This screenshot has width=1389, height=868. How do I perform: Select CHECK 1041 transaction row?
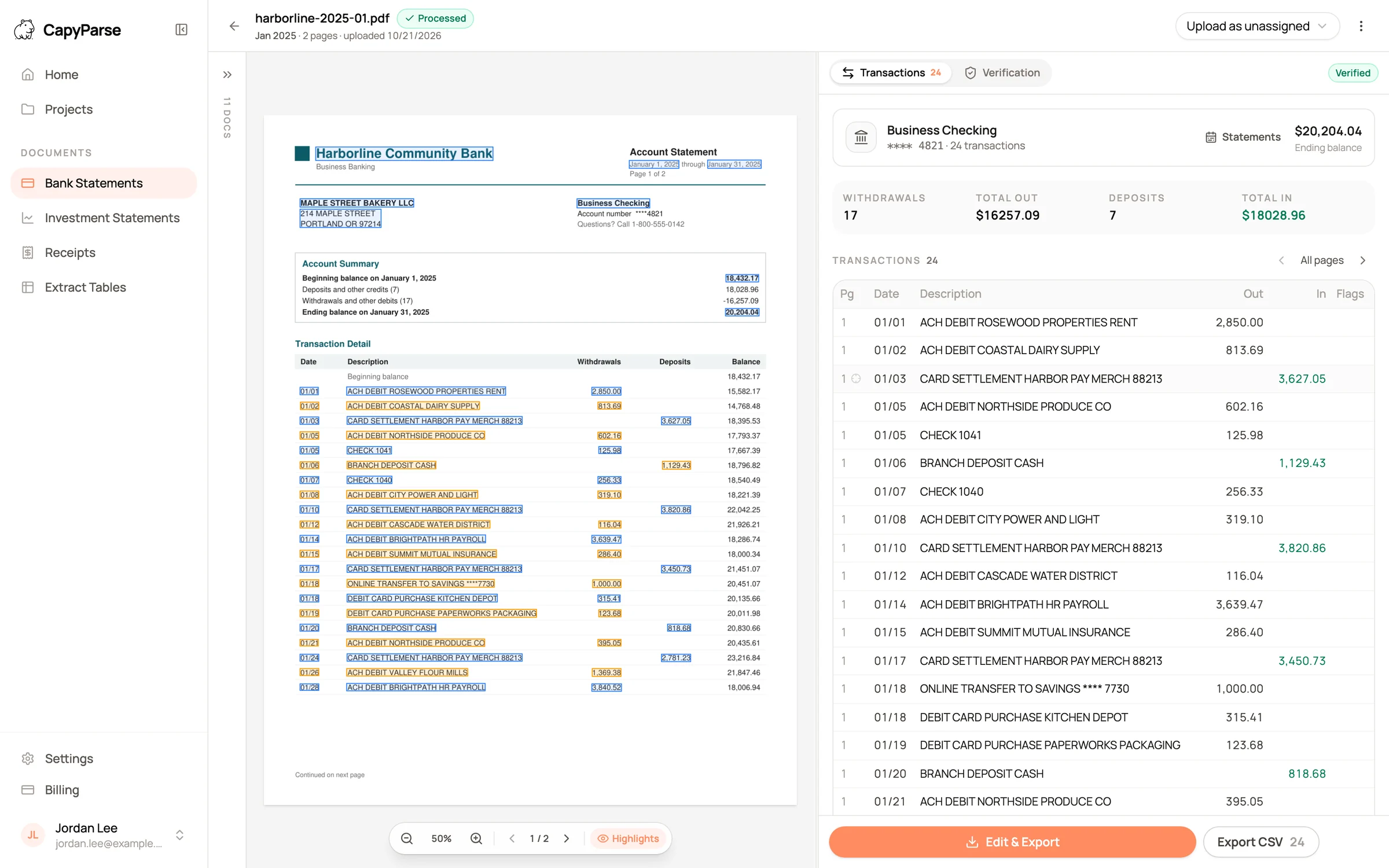[x=1104, y=435]
